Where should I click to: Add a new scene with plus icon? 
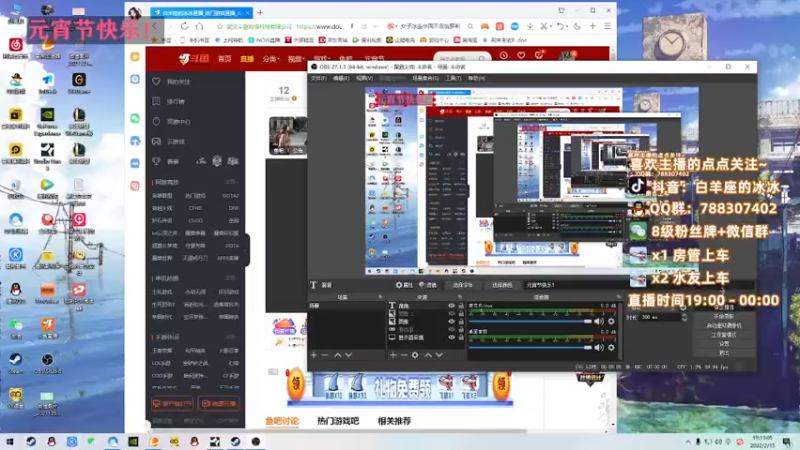point(314,355)
